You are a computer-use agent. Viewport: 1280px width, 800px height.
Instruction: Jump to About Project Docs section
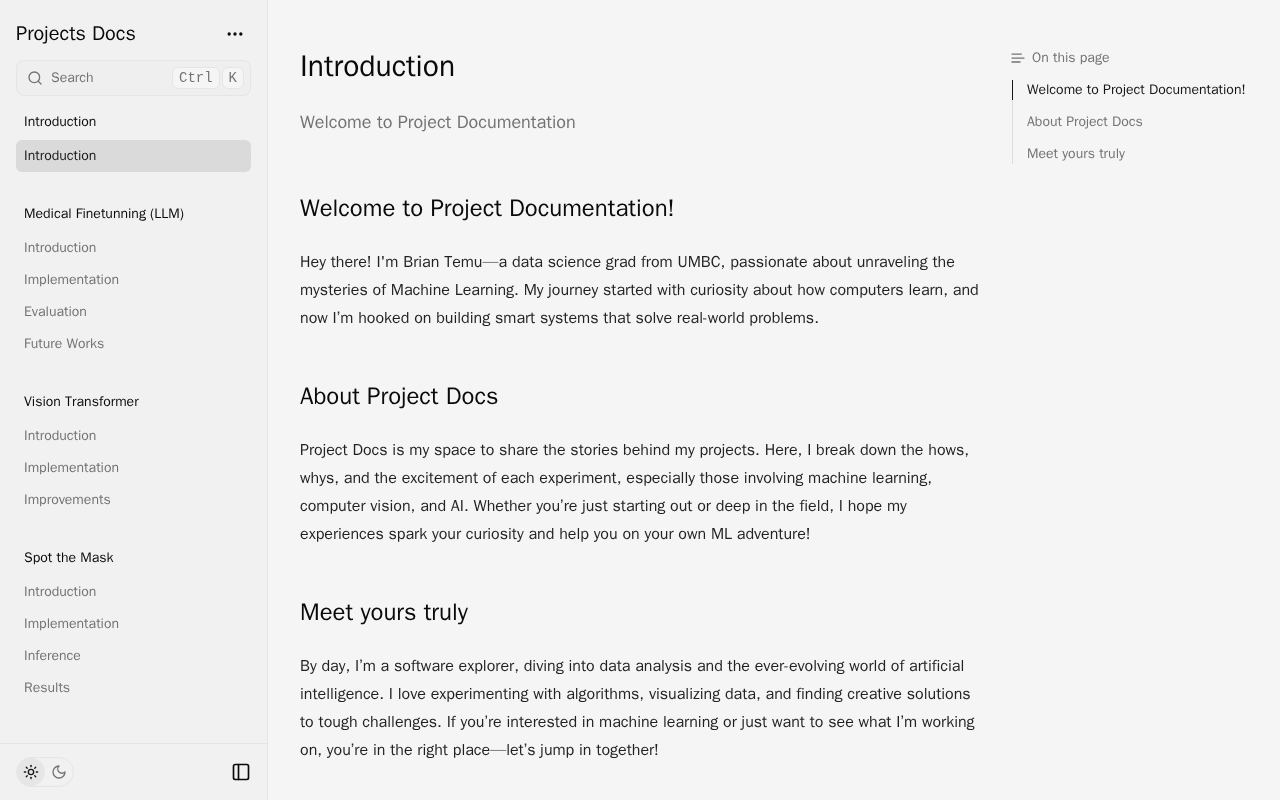pyautogui.click(x=1084, y=122)
